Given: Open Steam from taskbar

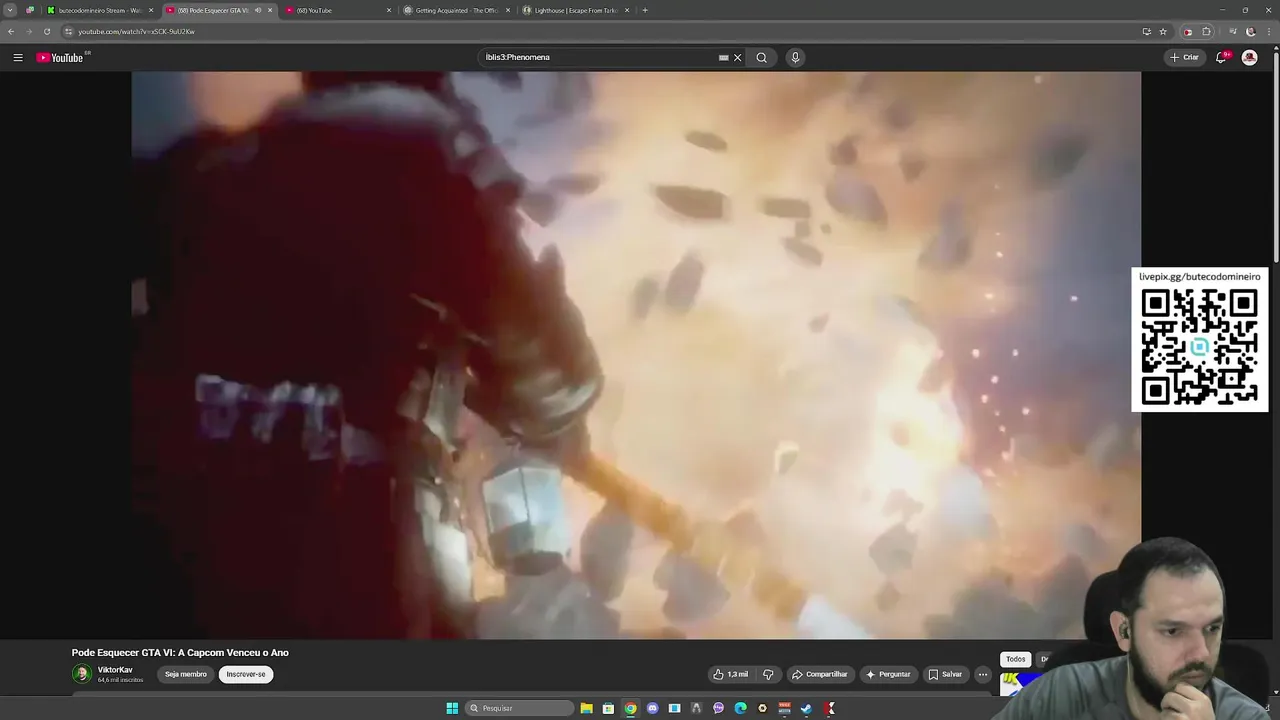Looking at the screenshot, I should (x=806, y=708).
